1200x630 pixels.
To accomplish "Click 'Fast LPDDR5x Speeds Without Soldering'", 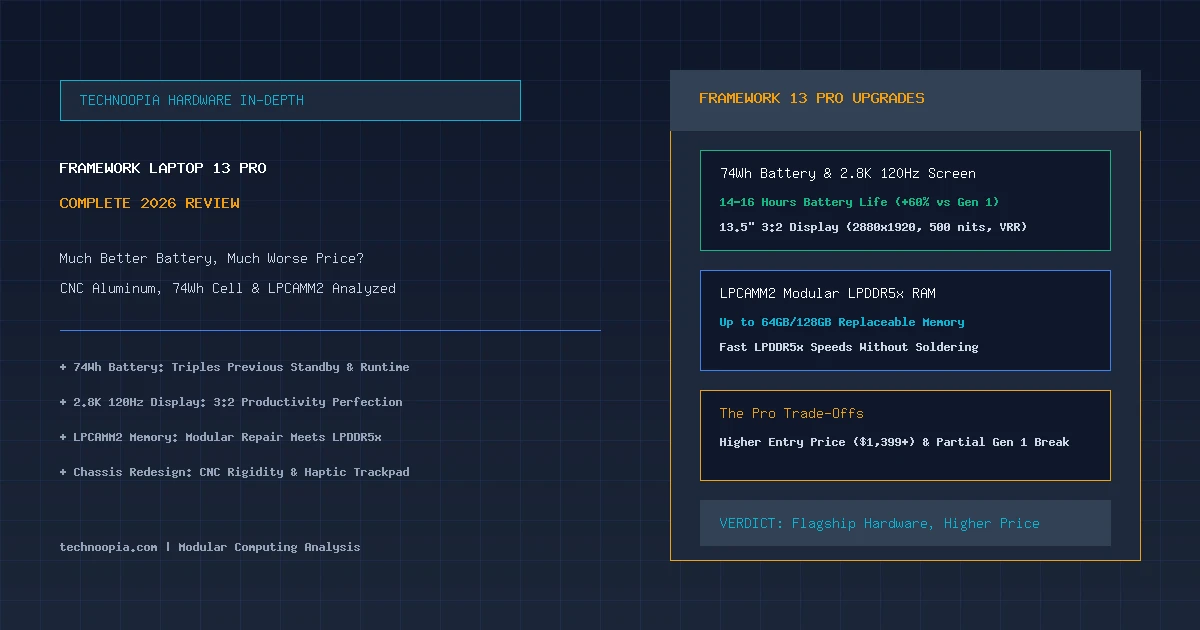I will click(849, 347).
